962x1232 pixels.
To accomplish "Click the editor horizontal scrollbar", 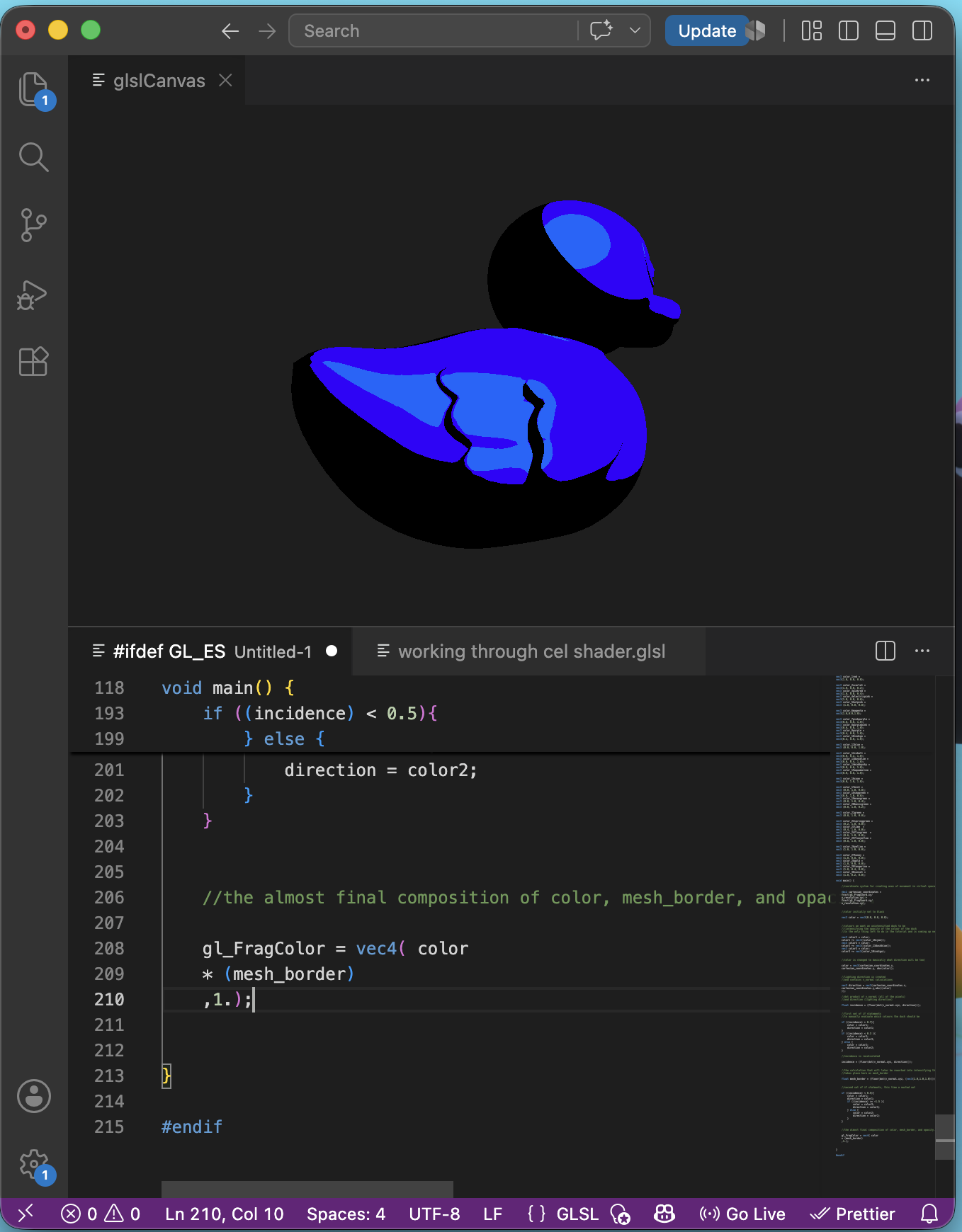I will [x=307, y=1189].
